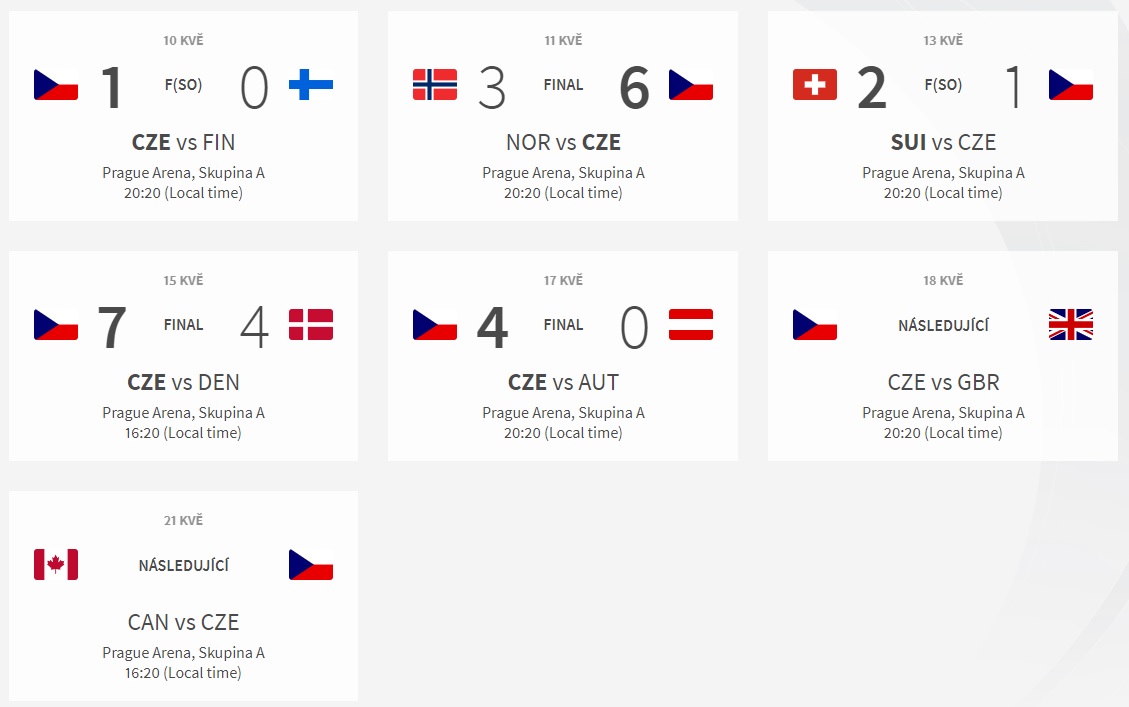1129x707 pixels.
Task: Click FINAL status on 15 KVĚ card
Action: pyautogui.click(x=184, y=325)
